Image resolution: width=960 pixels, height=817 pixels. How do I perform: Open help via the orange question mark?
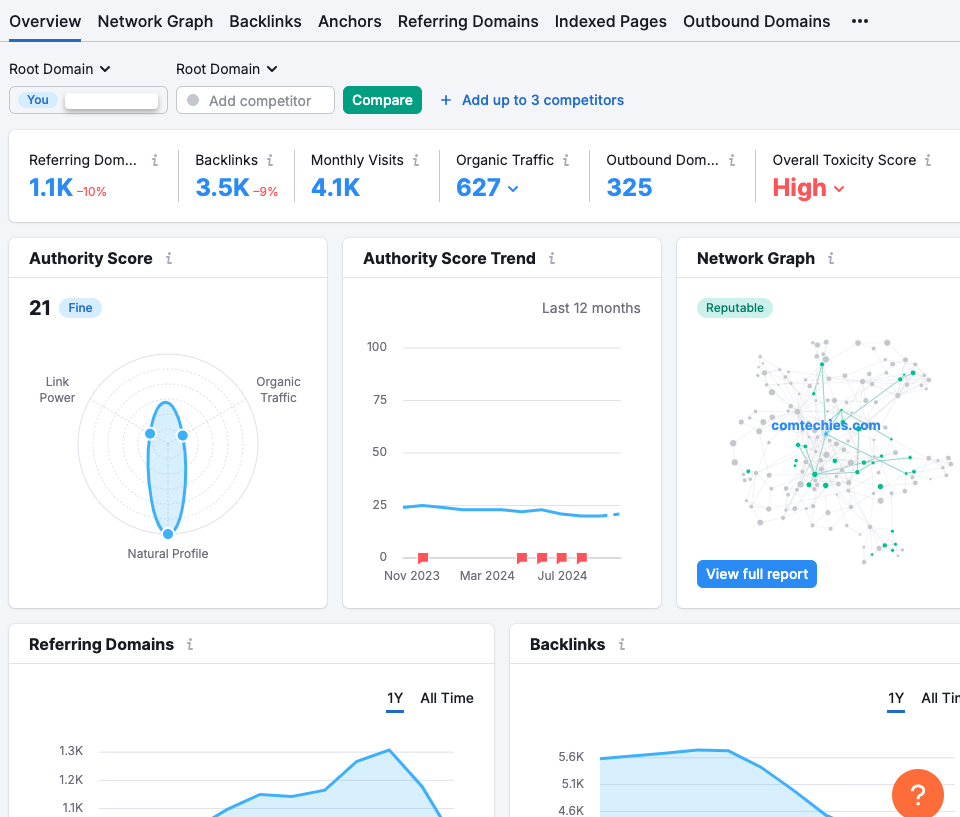917,793
